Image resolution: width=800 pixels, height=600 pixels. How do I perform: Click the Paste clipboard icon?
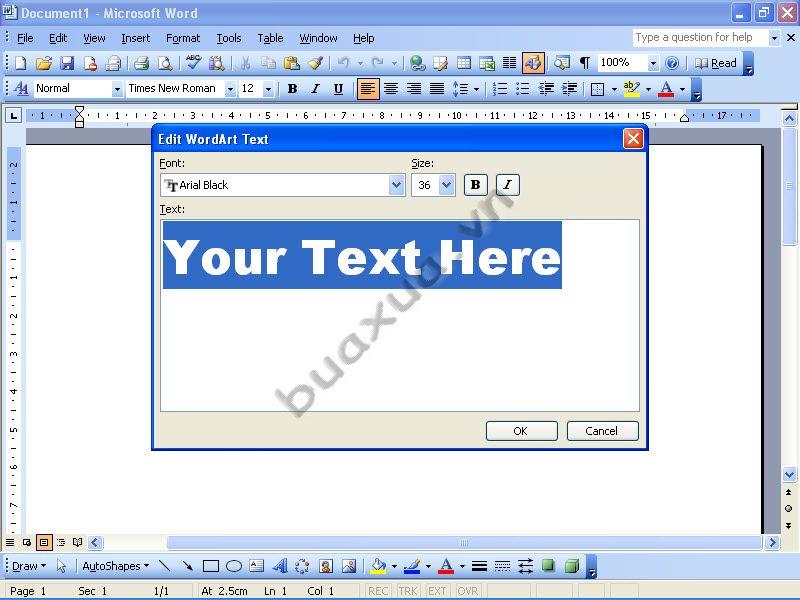292,63
